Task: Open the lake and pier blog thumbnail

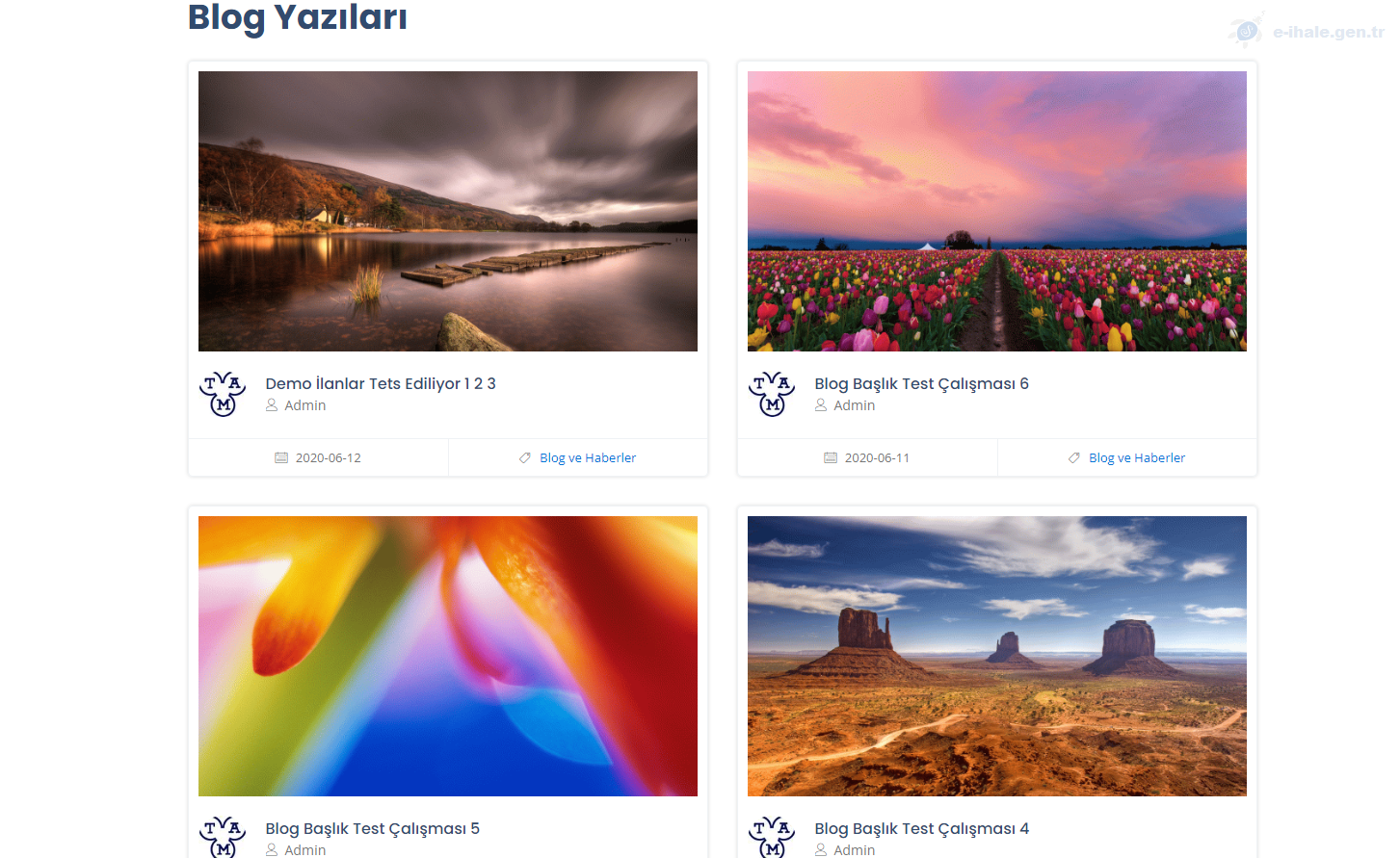Action: click(x=448, y=211)
